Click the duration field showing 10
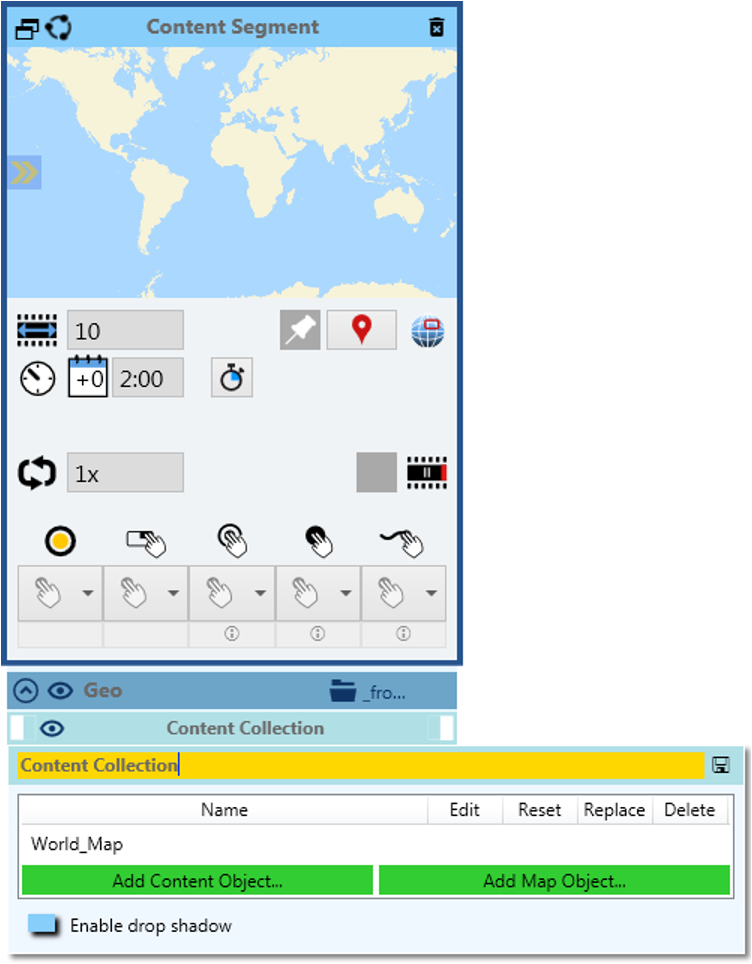Image resolution: width=752 pixels, height=964 pixels. pos(125,331)
